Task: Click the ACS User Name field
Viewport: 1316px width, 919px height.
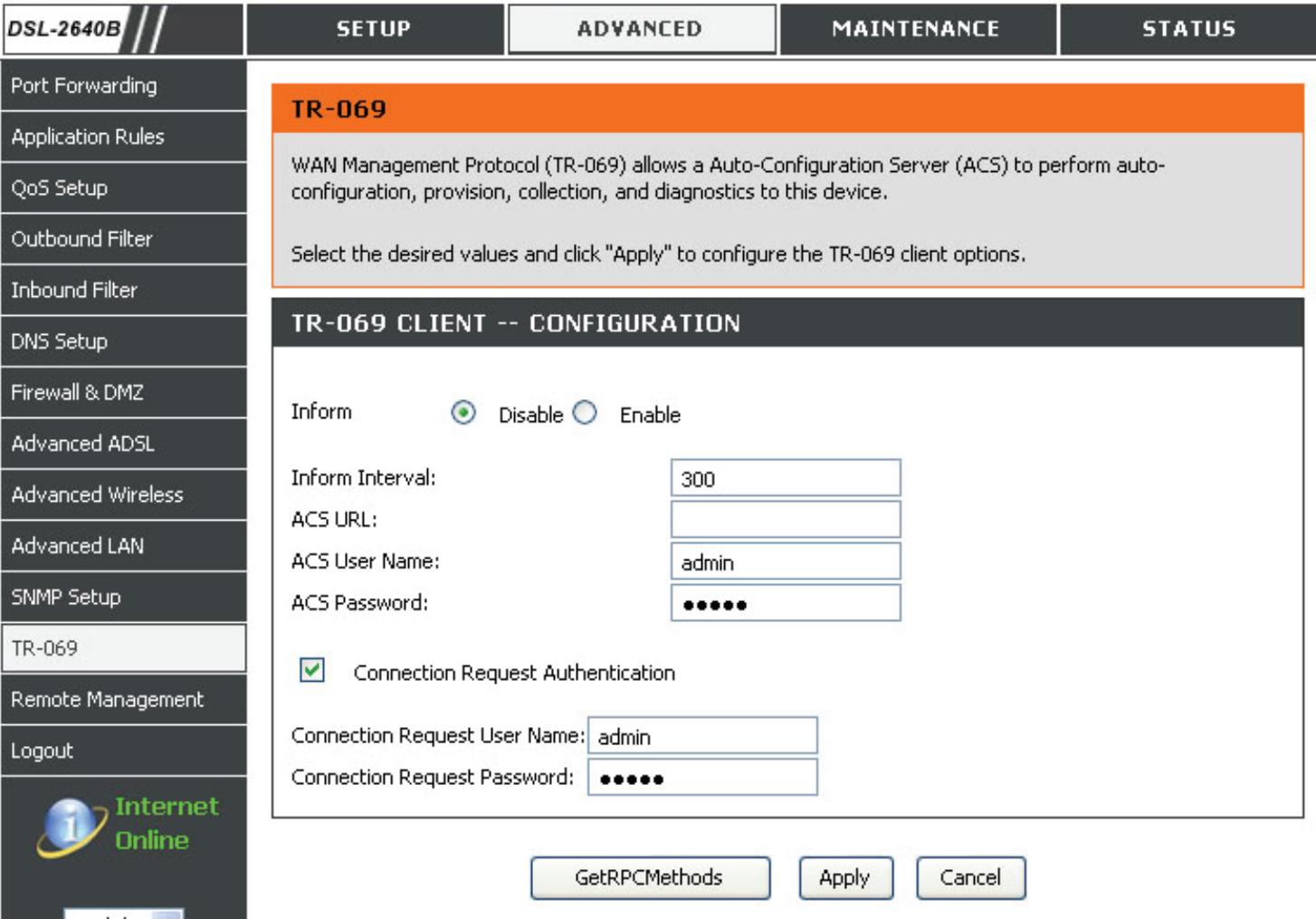Action: (785, 561)
